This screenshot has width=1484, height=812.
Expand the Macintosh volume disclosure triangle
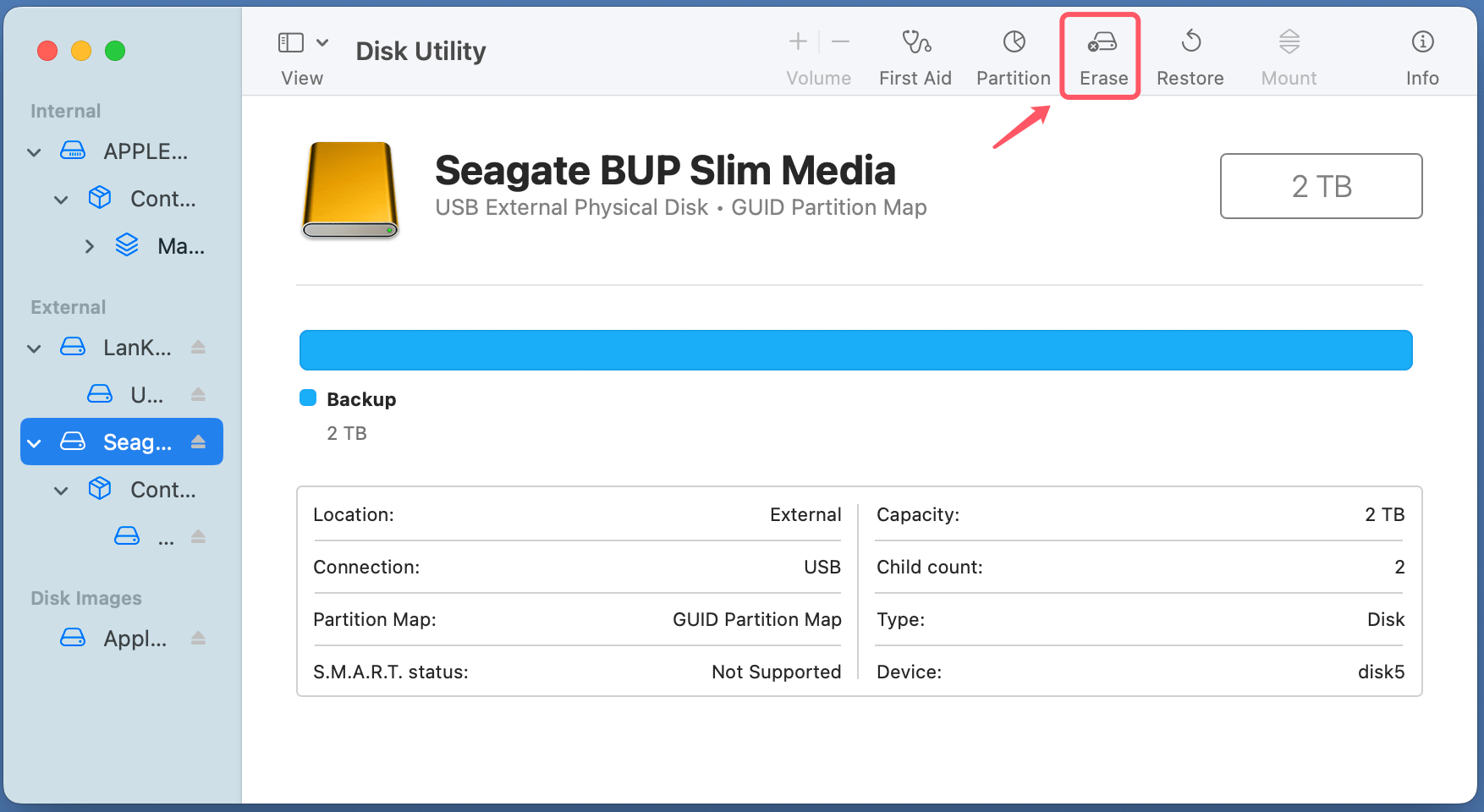(90, 245)
